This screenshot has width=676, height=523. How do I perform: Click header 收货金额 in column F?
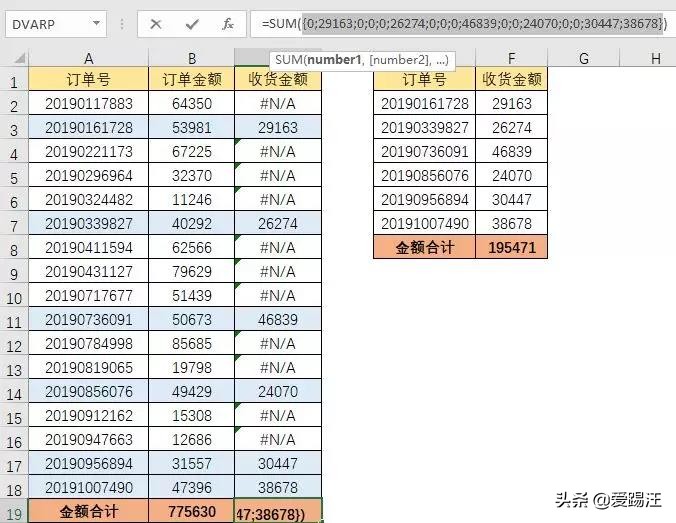click(511, 79)
